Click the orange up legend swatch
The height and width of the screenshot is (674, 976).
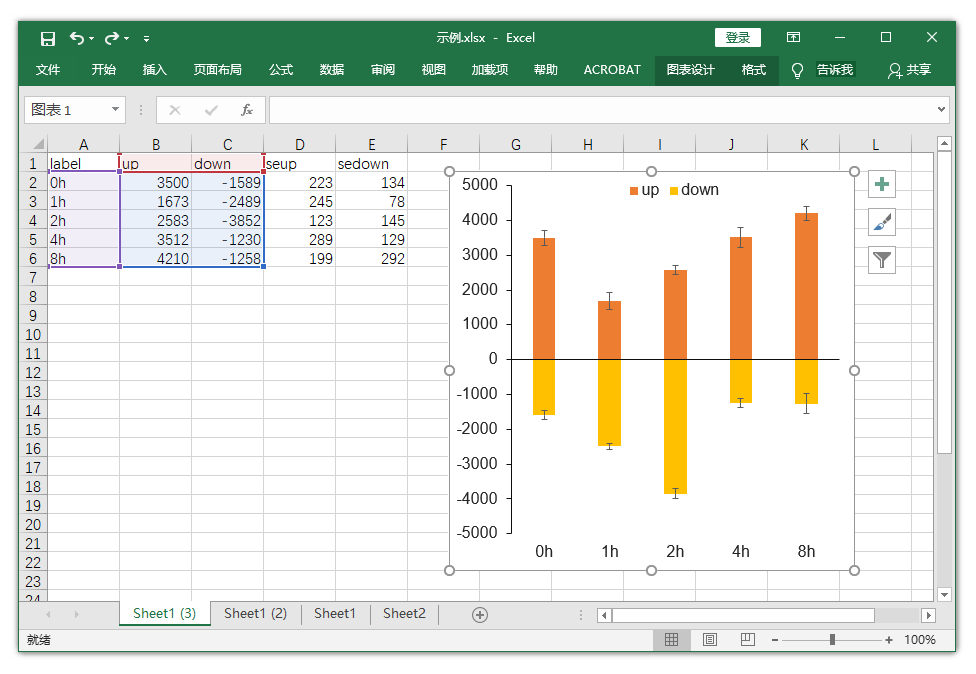pos(634,190)
